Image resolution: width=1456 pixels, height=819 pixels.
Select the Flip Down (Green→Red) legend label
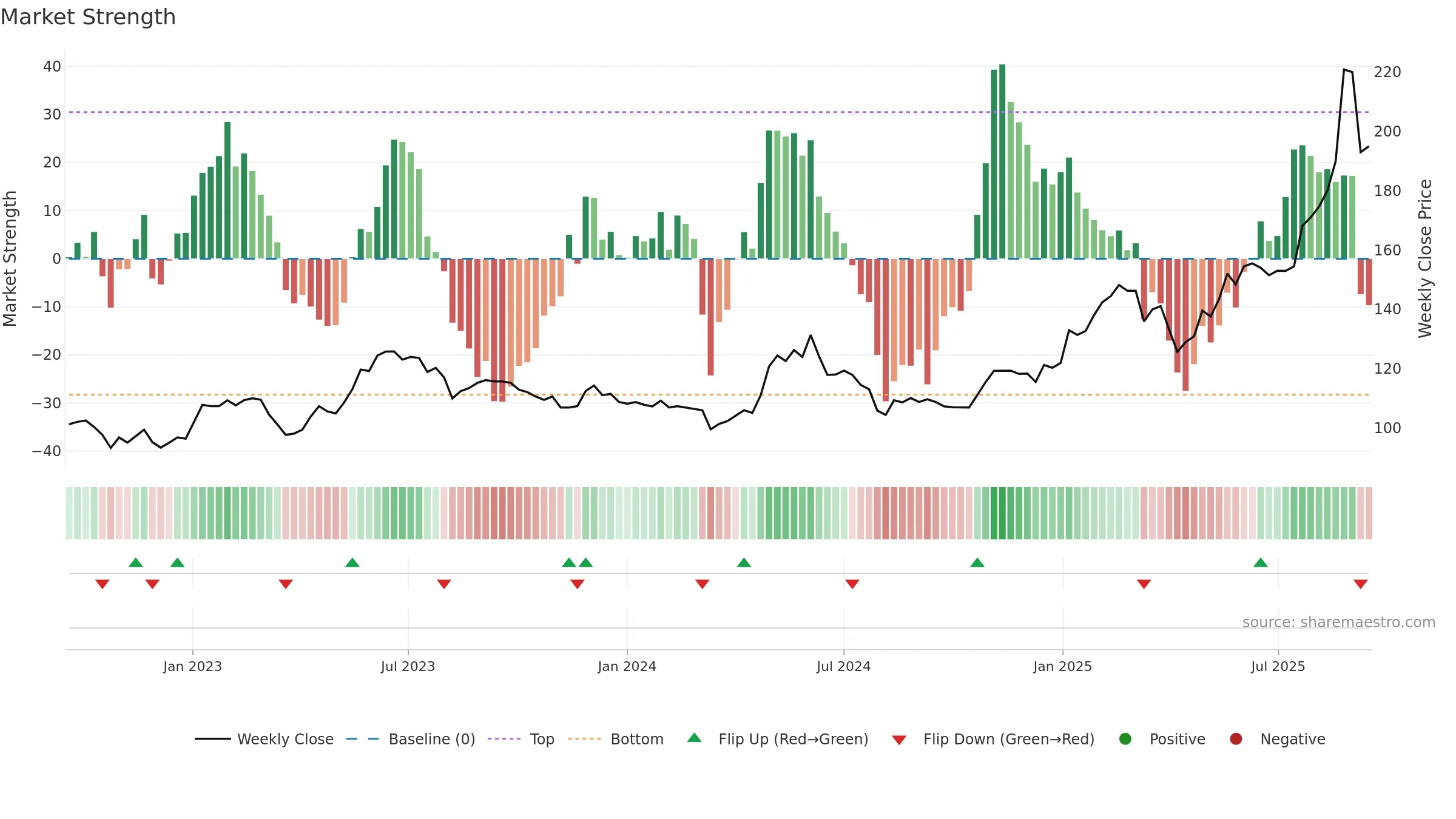(1009, 739)
